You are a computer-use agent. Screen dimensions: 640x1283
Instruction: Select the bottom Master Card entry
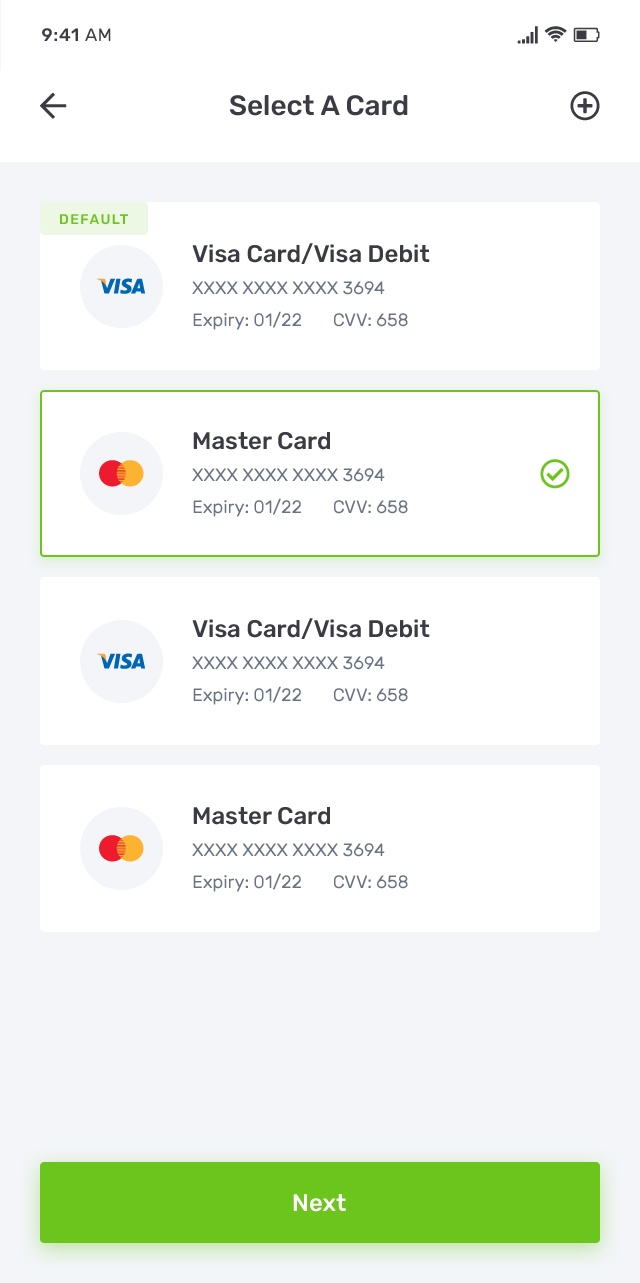(x=319, y=848)
